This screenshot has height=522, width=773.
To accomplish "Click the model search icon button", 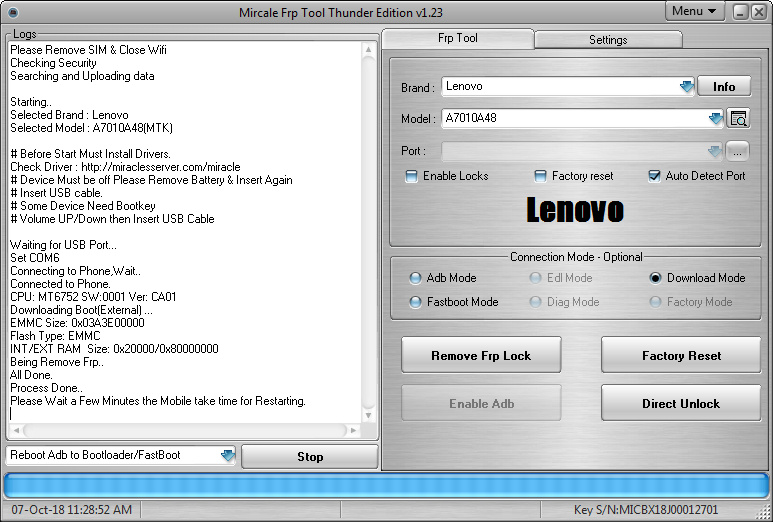I will click(738, 119).
